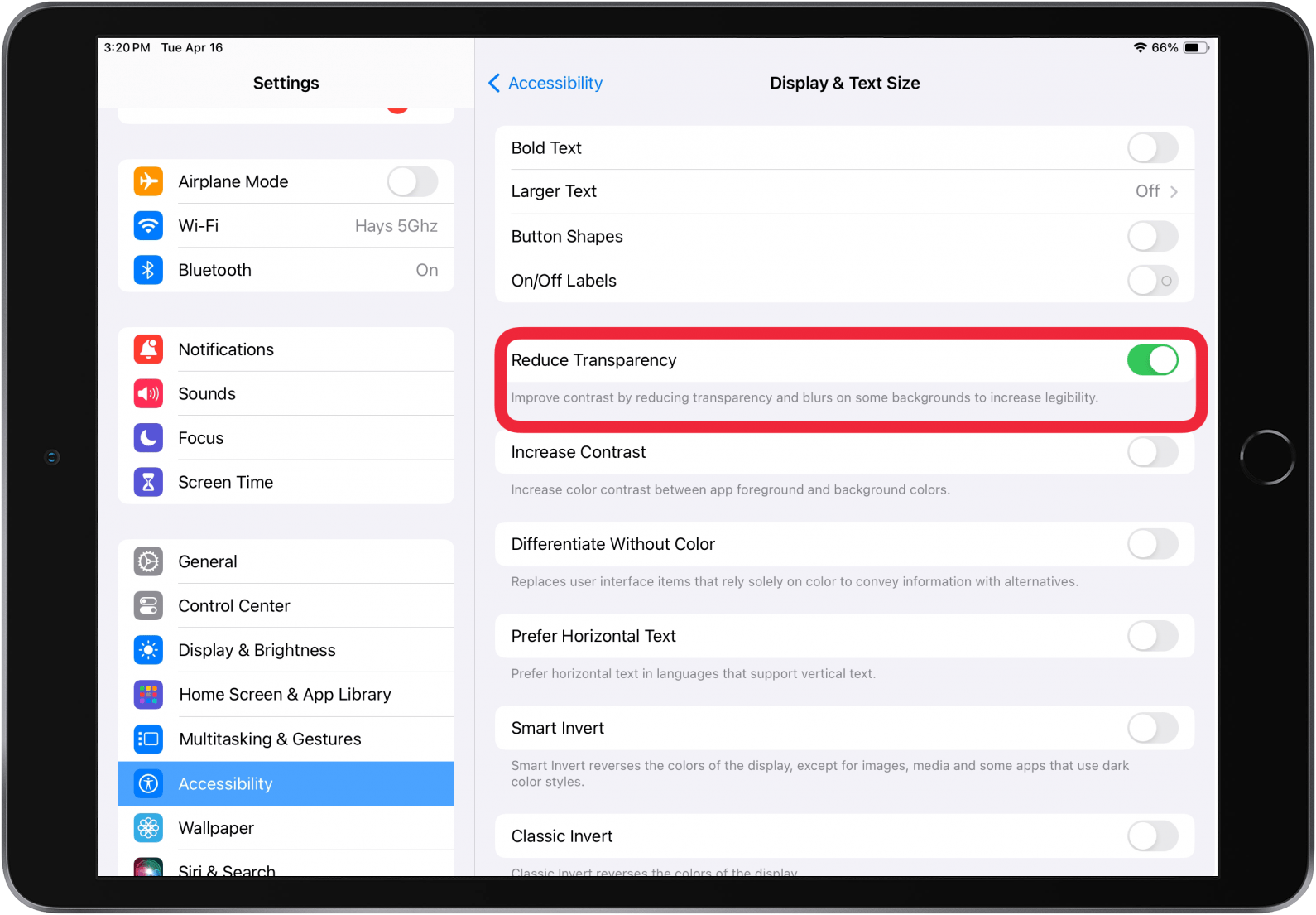Enable the Bold Text switch
The height and width of the screenshot is (915, 1316).
pyautogui.click(x=1152, y=148)
